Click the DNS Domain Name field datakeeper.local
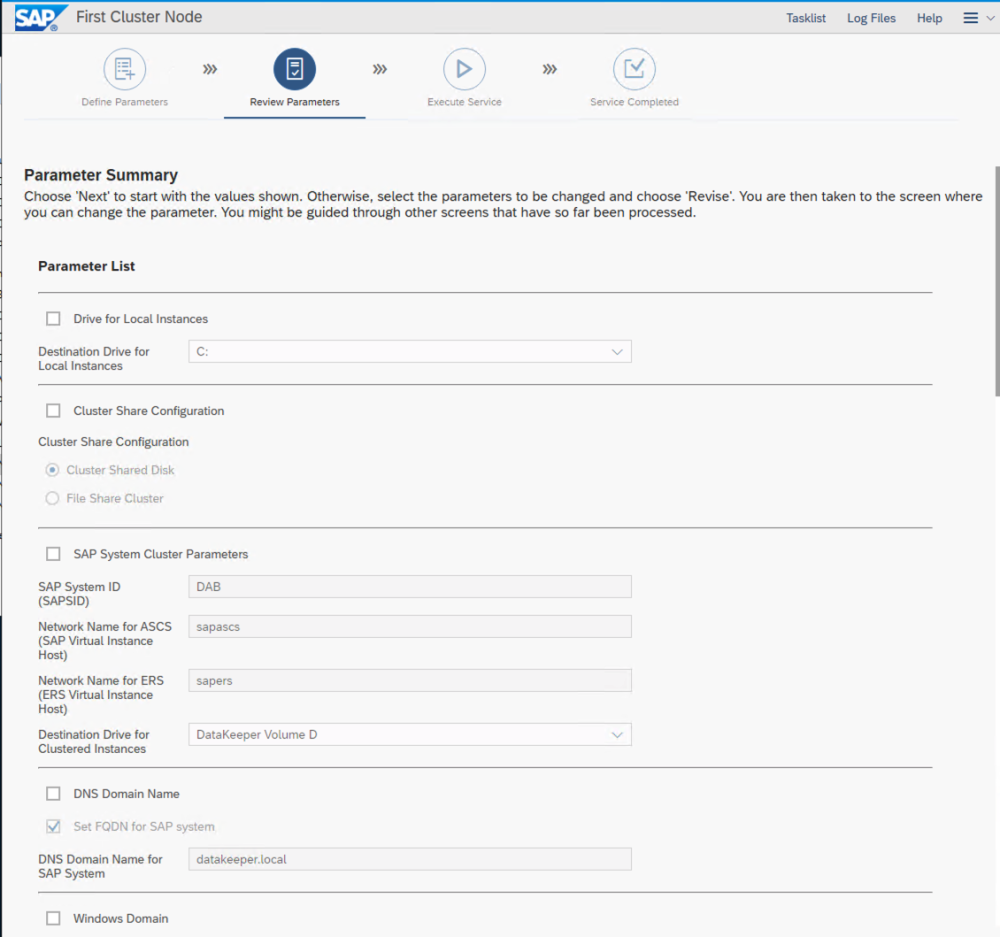1000x937 pixels. [410, 859]
